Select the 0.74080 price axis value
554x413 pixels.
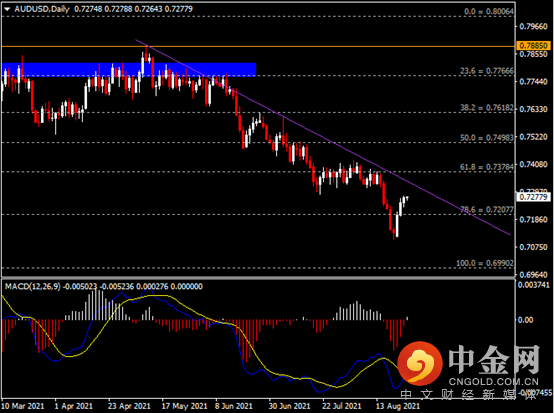point(534,165)
